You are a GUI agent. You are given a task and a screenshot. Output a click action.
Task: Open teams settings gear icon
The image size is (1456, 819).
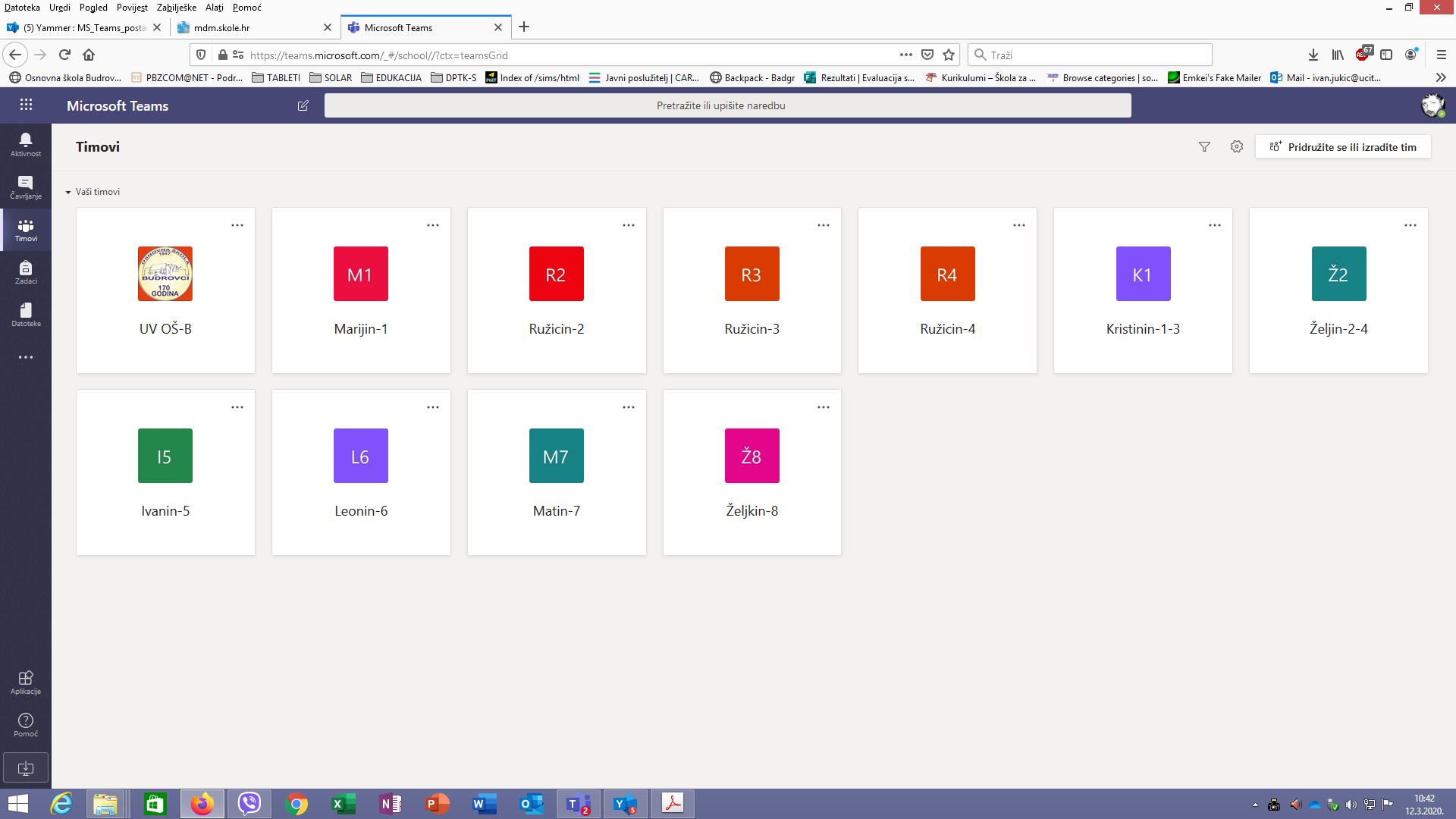pyautogui.click(x=1237, y=146)
